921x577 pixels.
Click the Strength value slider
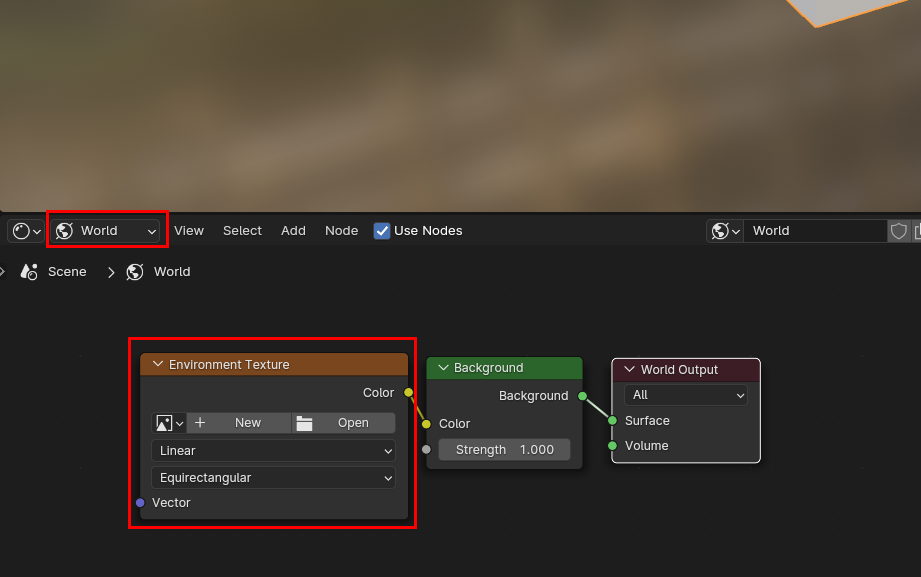click(504, 450)
